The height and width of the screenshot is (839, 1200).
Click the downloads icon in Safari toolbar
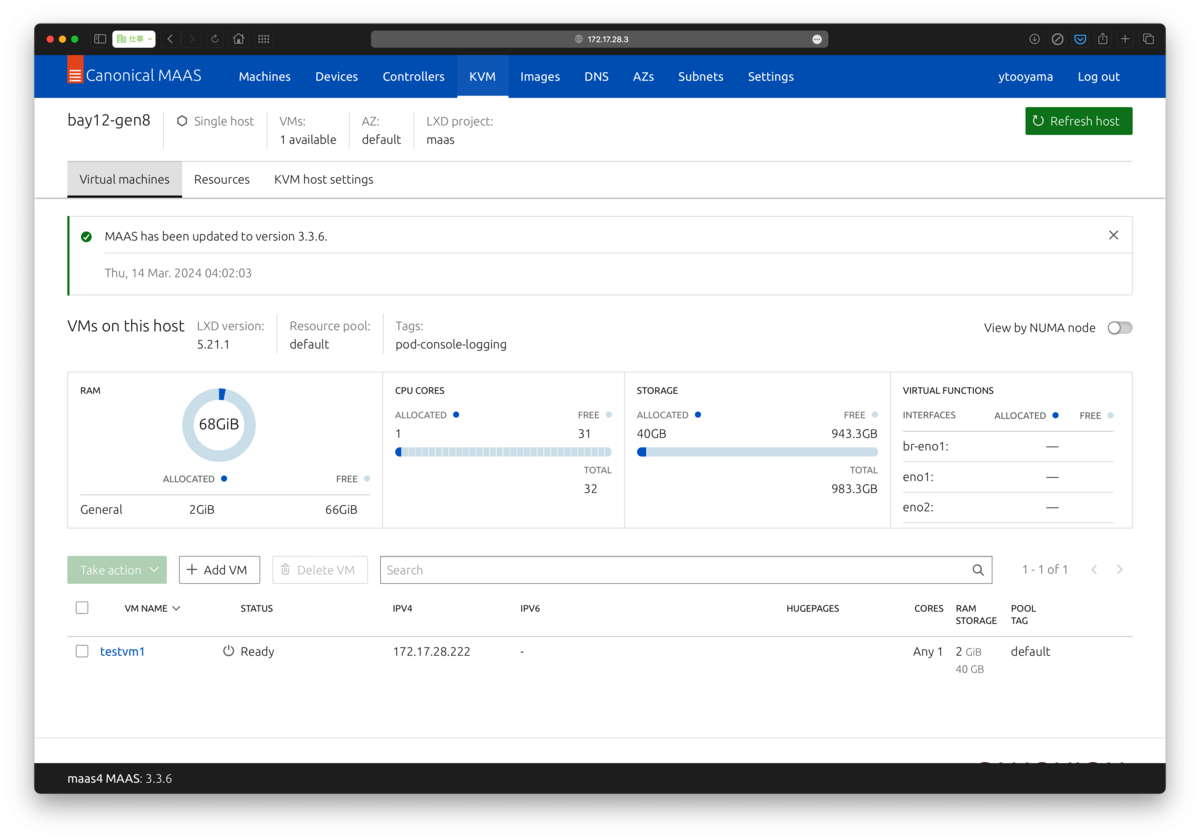(1034, 39)
